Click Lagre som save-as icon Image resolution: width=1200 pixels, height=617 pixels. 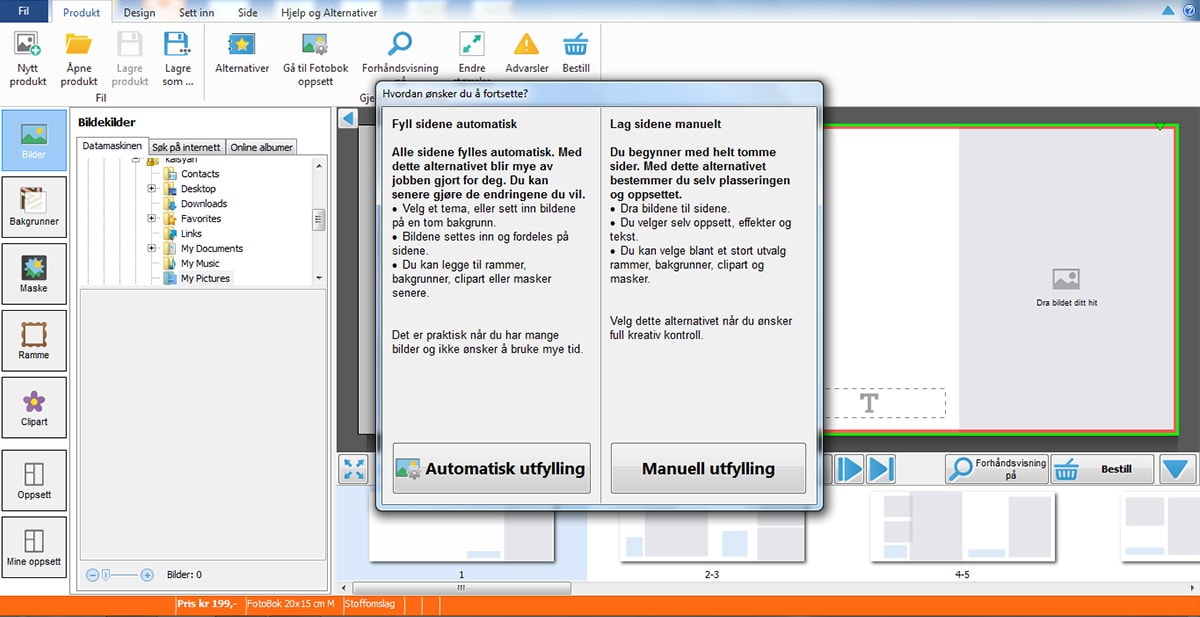pos(178,44)
